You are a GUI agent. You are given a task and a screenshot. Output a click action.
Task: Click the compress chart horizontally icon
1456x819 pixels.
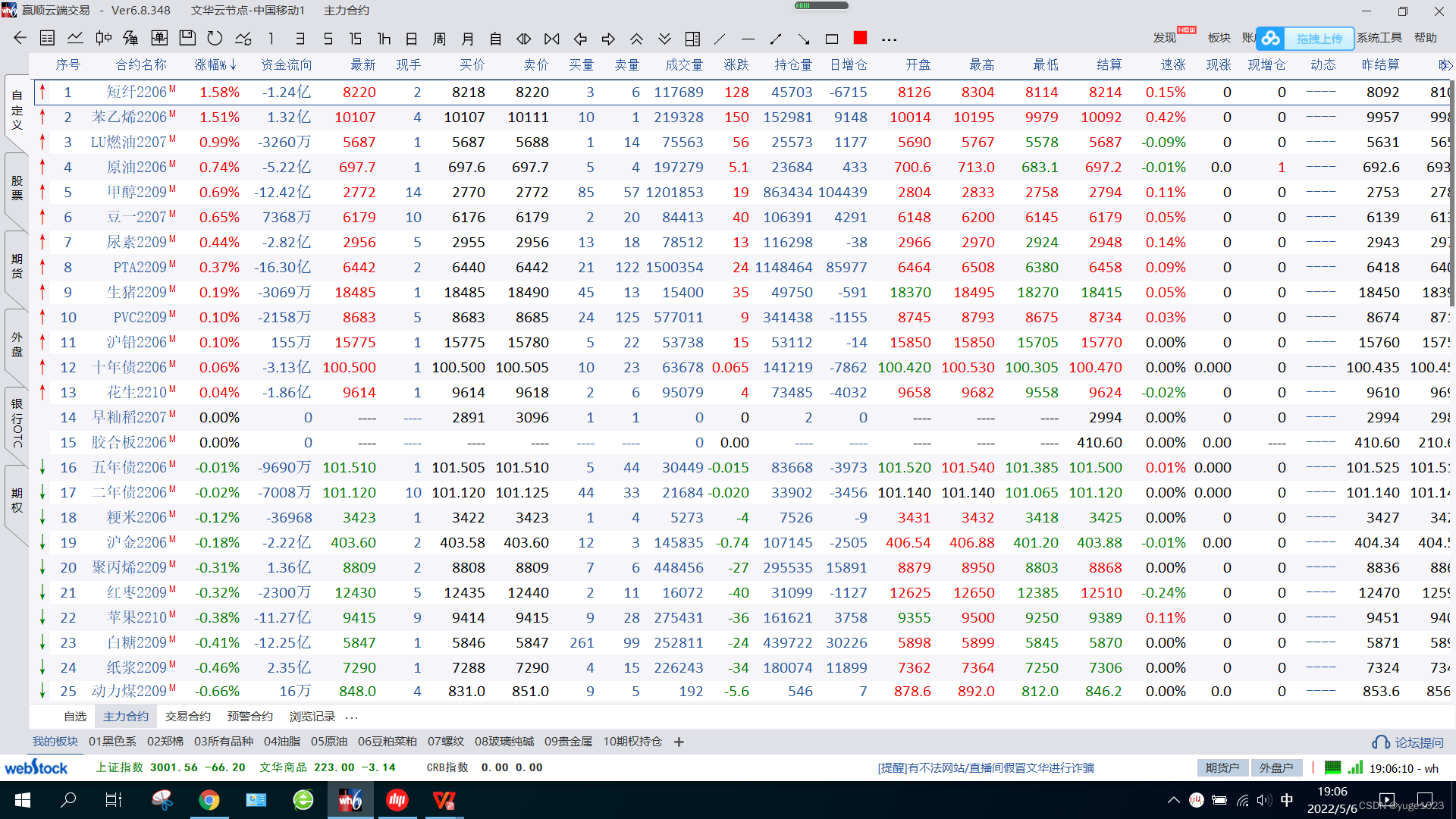[x=524, y=38]
